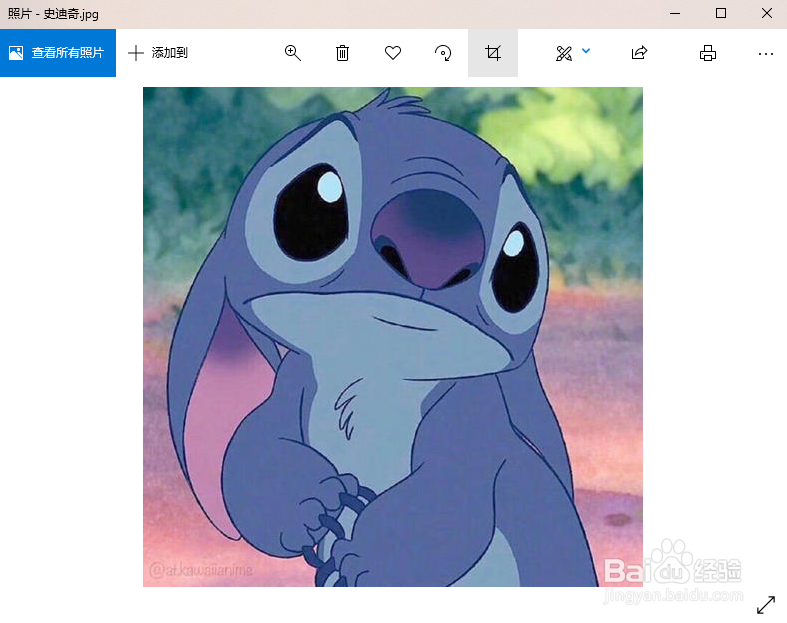Open the 查看所有照片 gallery button
787x623 pixels.
point(58,53)
